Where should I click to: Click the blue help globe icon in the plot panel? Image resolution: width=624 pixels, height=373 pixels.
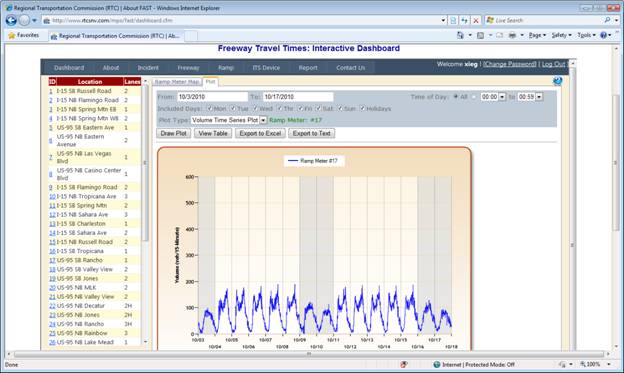point(558,81)
